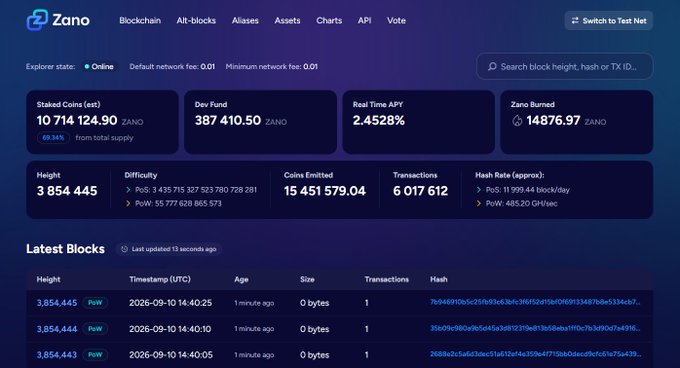Click the orange PoW chevron under Hash Rate

[x=479, y=203]
